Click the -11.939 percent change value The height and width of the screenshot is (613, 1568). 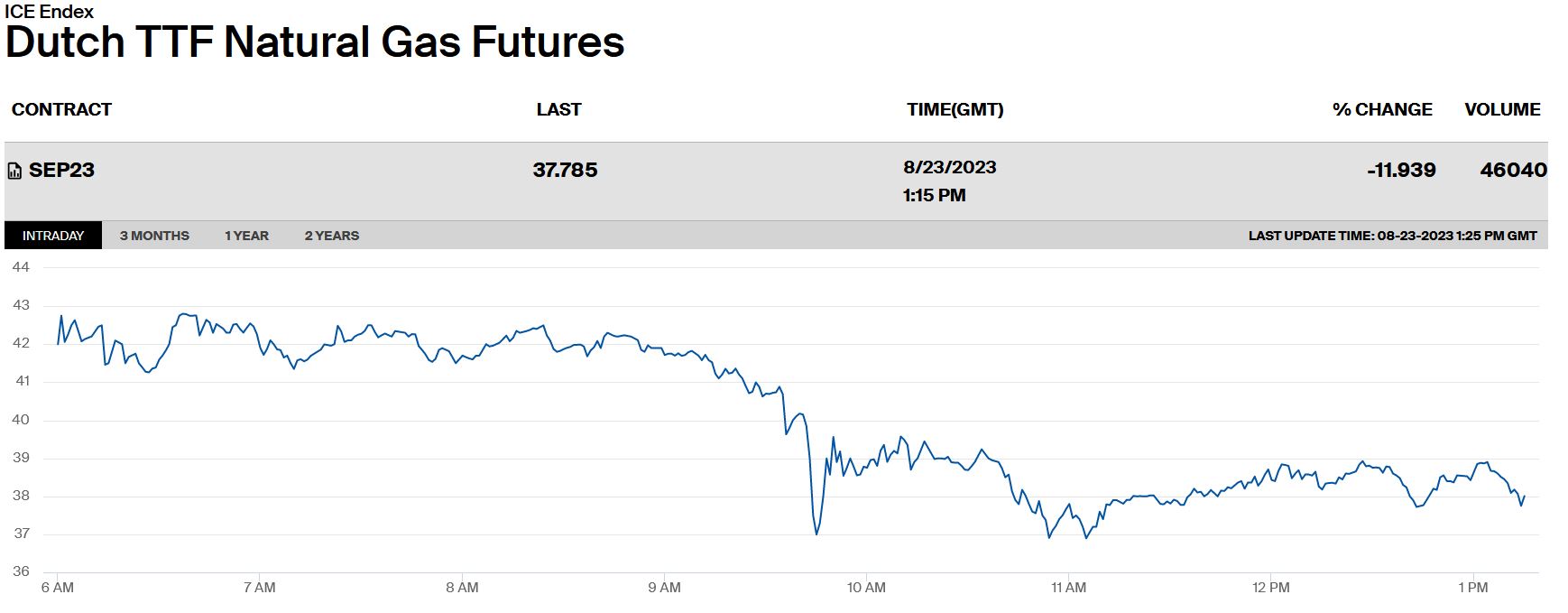1400,170
